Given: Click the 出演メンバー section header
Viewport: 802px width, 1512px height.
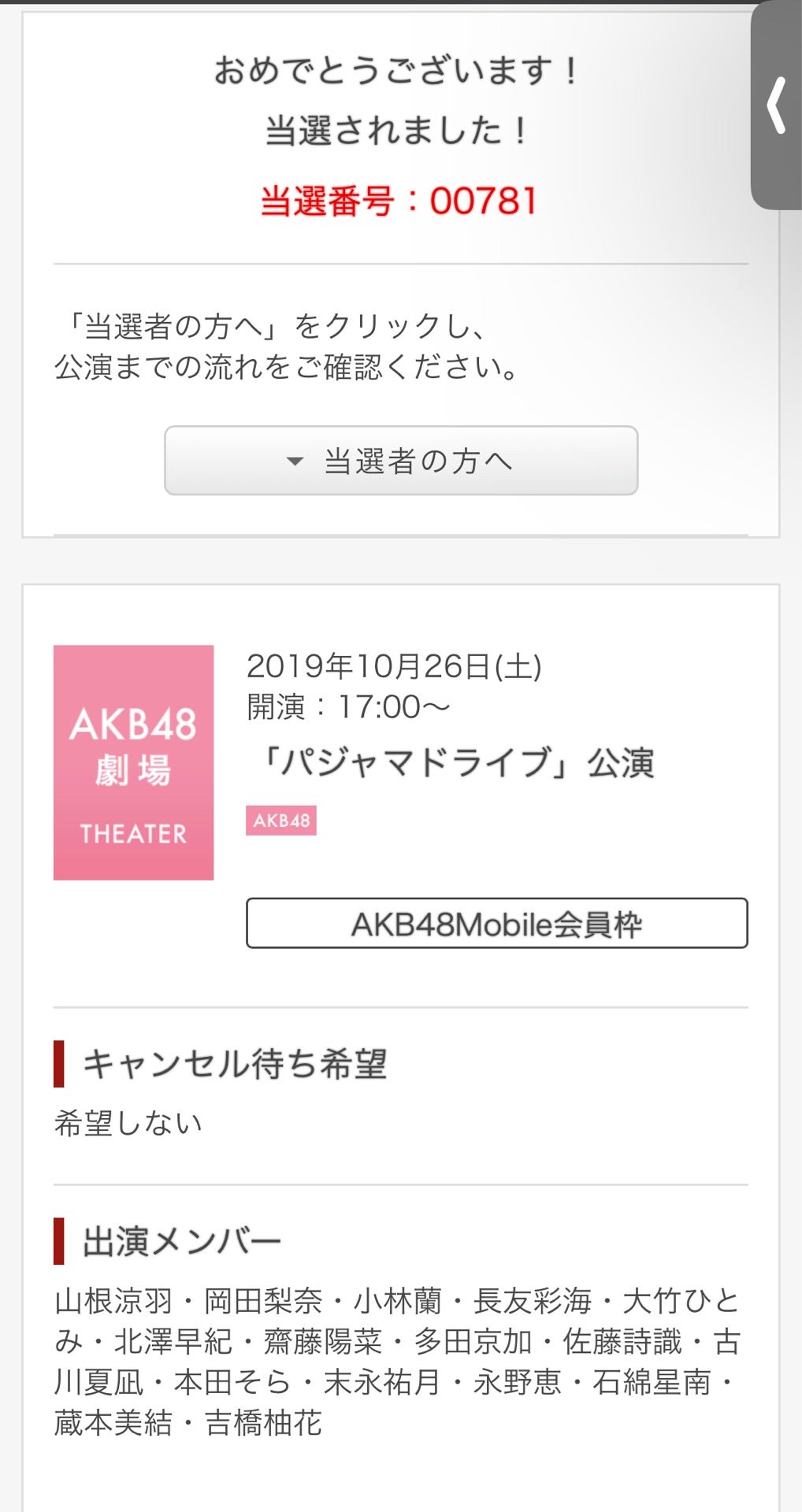Looking at the screenshot, I should point(182,1241).
